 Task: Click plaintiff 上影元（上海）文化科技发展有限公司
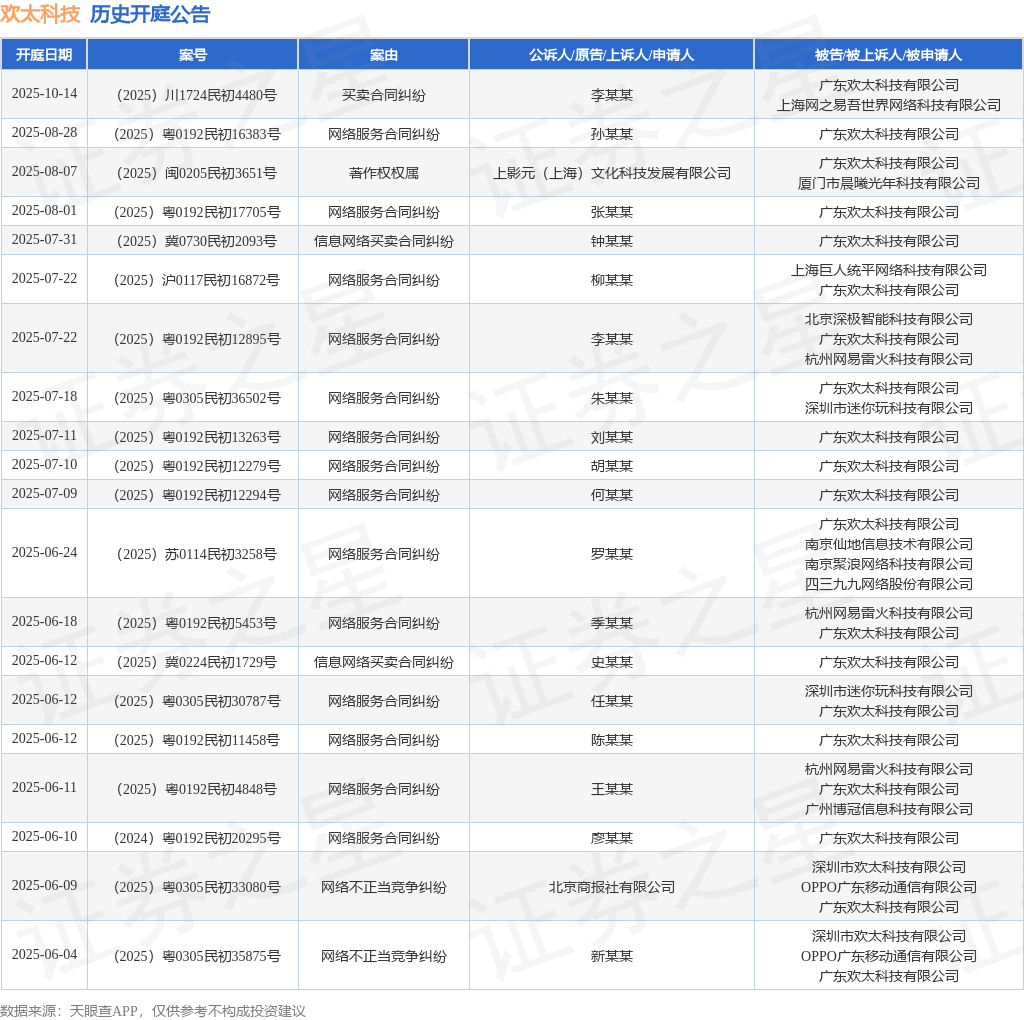(611, 174)
